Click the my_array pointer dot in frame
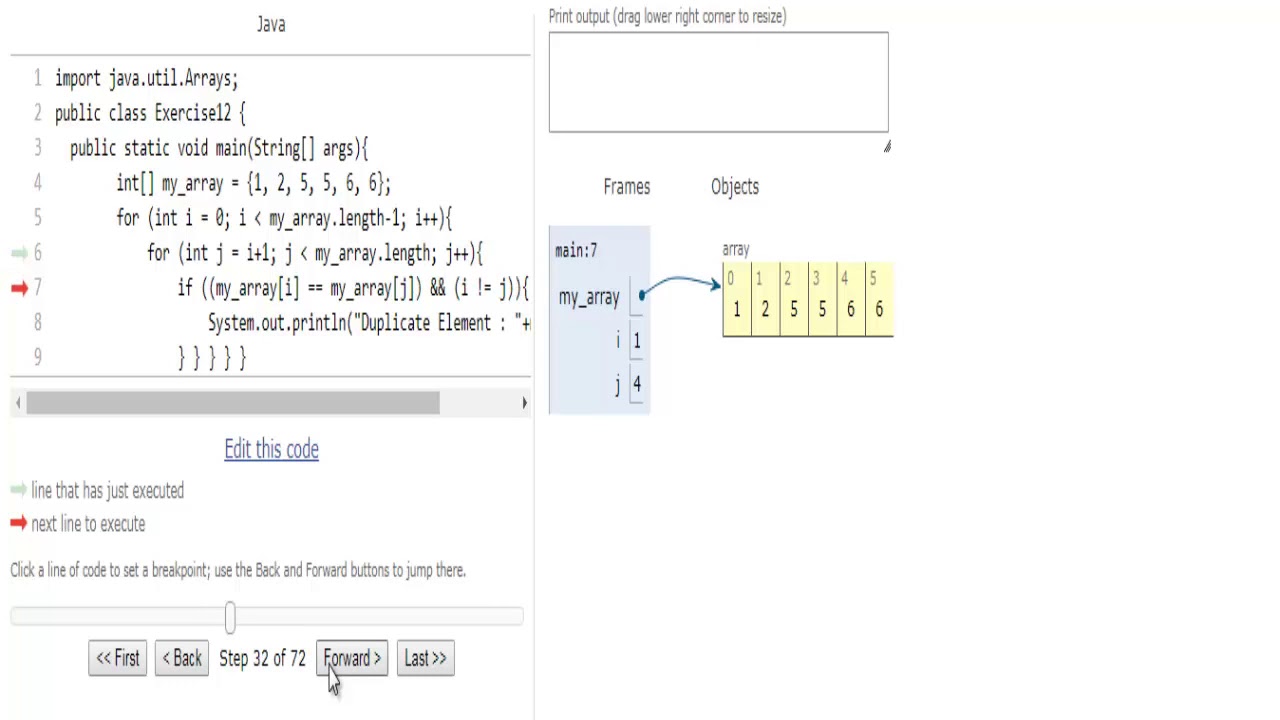Screen dimensions: 1280x720 tap(642, 295)
